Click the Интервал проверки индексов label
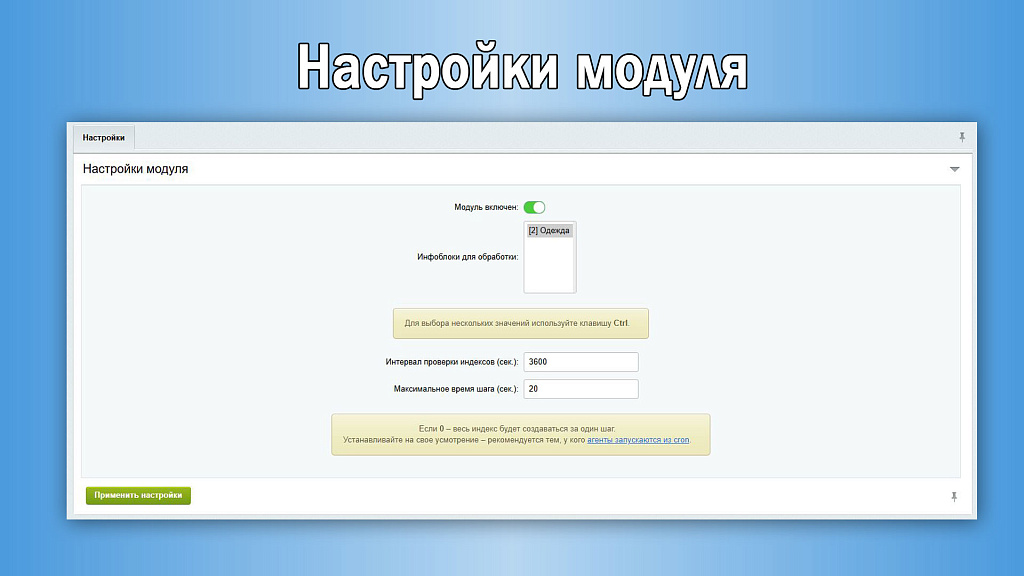Image resolution: width=1024 pixels, height=576 pixels. pyautogui.click(x=451, y=362)
